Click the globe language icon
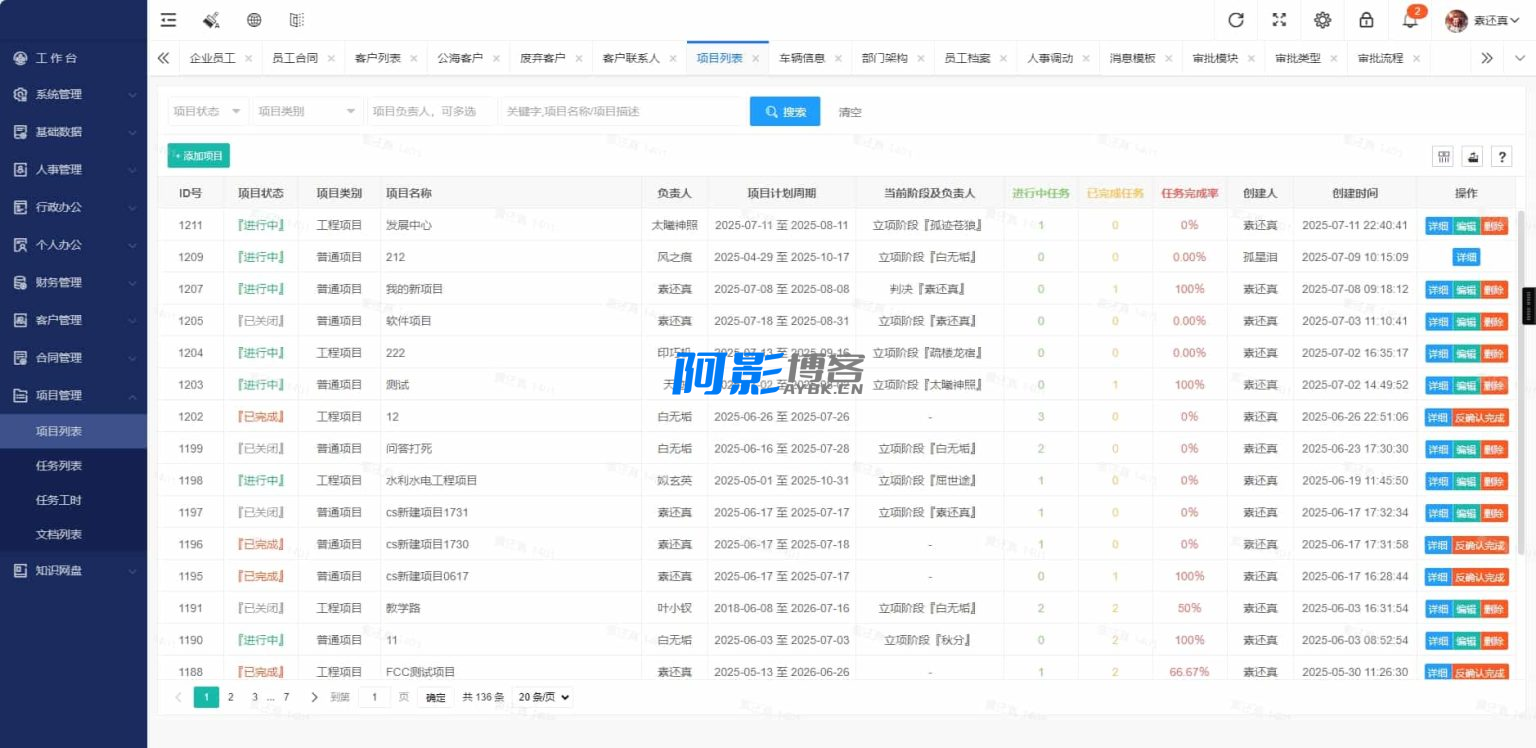This screenshot has width=1536, height=748. [x=254, y=20]
